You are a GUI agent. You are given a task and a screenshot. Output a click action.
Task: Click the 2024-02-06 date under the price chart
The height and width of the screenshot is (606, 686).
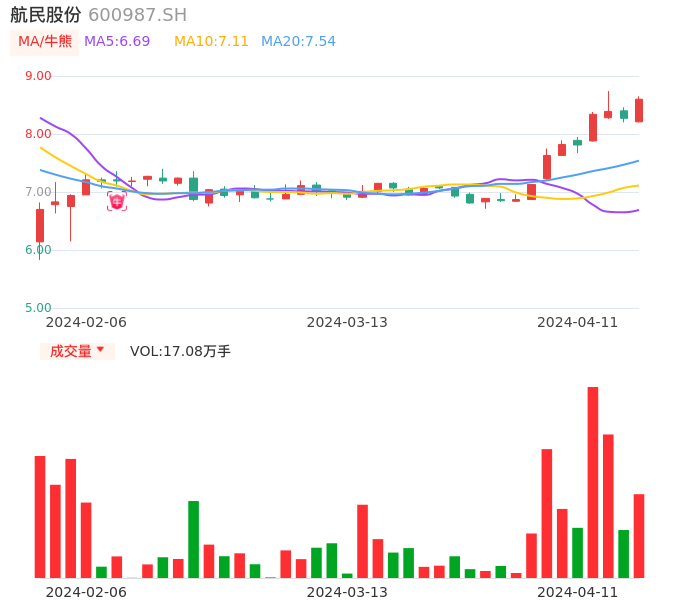point(86,323)
